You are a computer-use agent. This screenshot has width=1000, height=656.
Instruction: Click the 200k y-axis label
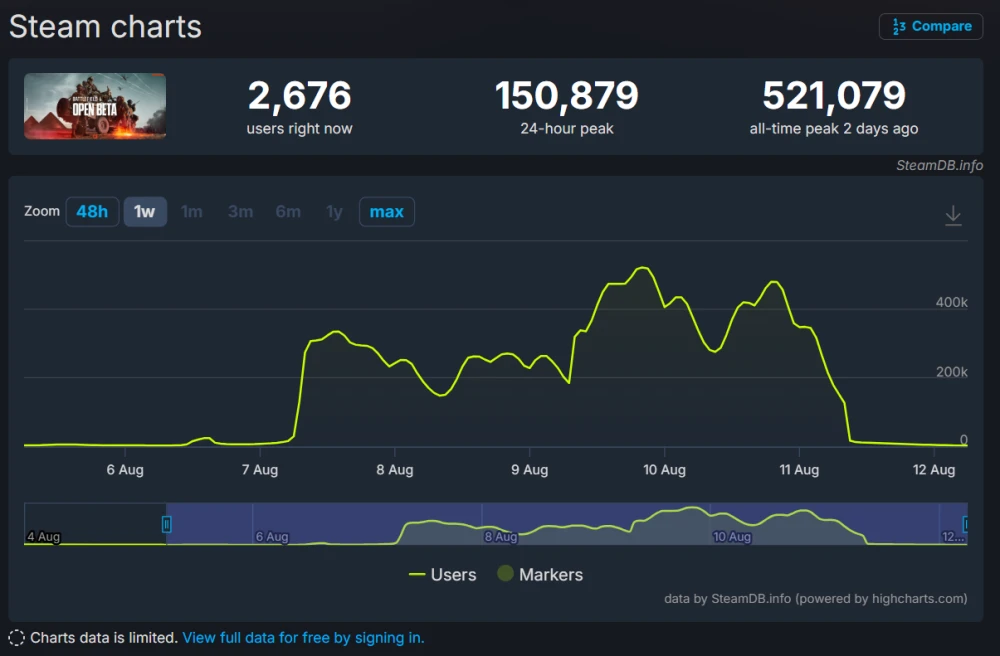click(952, 372)
